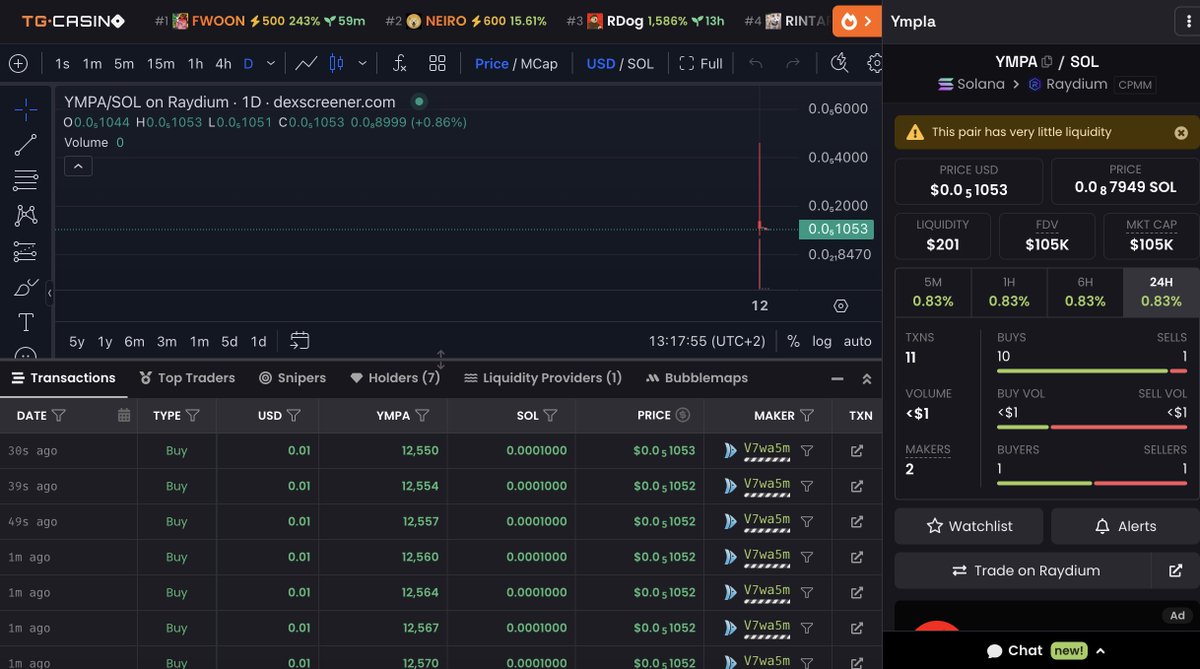The image size is (1200, 669).
Task: Open the chart settings gear
Action: point(875,62)
